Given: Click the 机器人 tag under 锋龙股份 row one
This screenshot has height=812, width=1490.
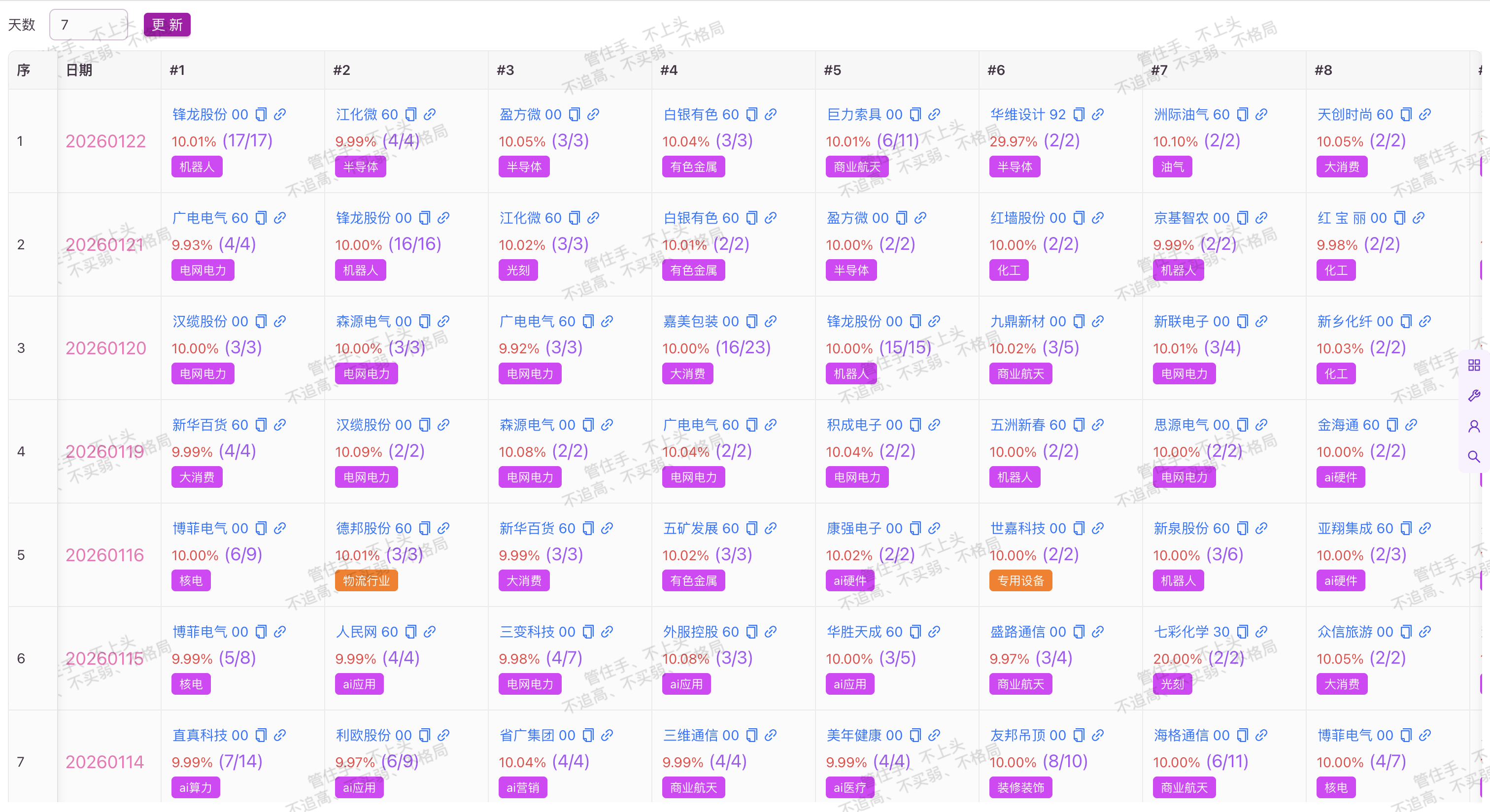Looking at the screenshot, I should point(197,167).
